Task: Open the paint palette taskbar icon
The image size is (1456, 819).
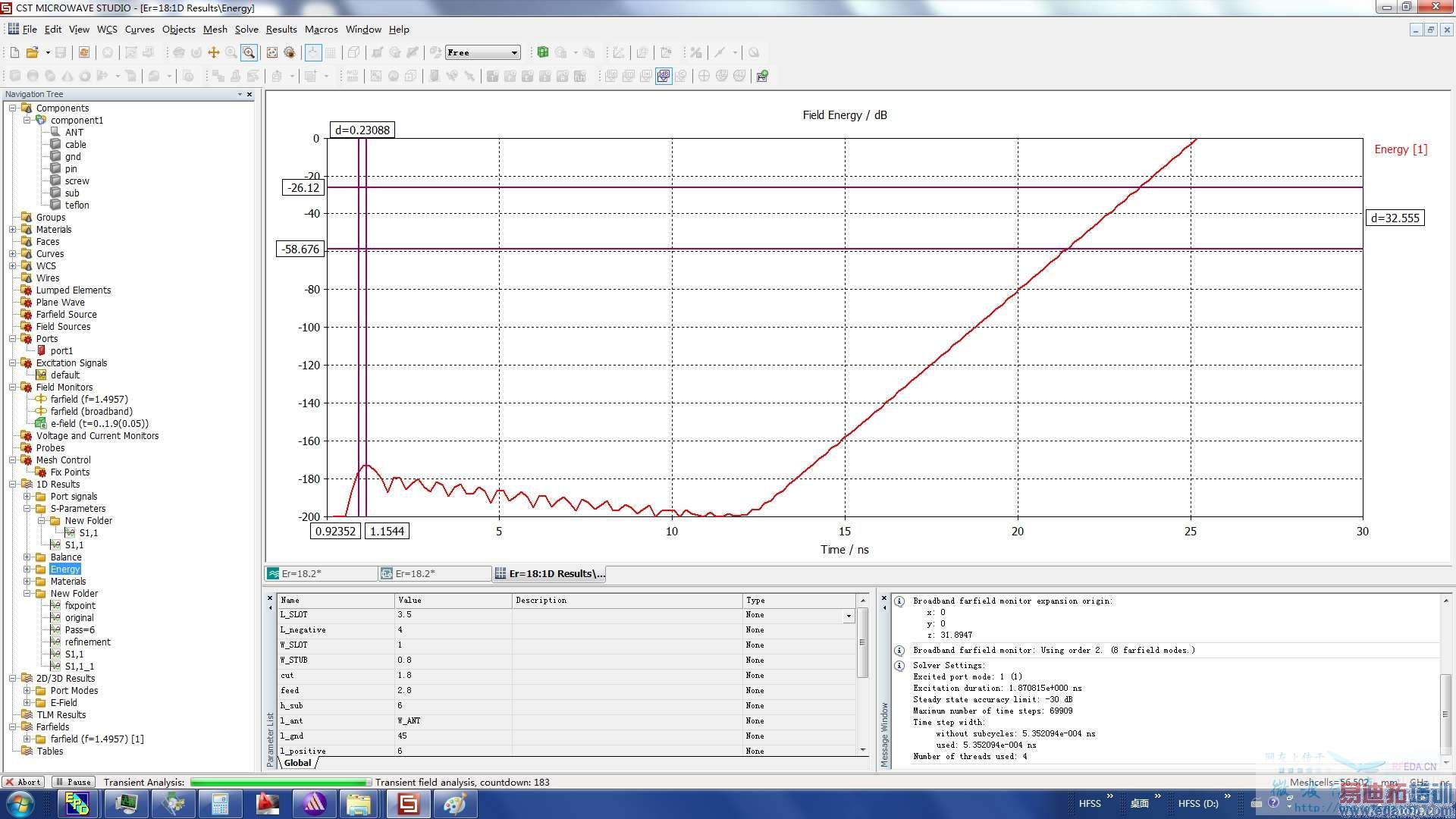Action: (455, 804)
